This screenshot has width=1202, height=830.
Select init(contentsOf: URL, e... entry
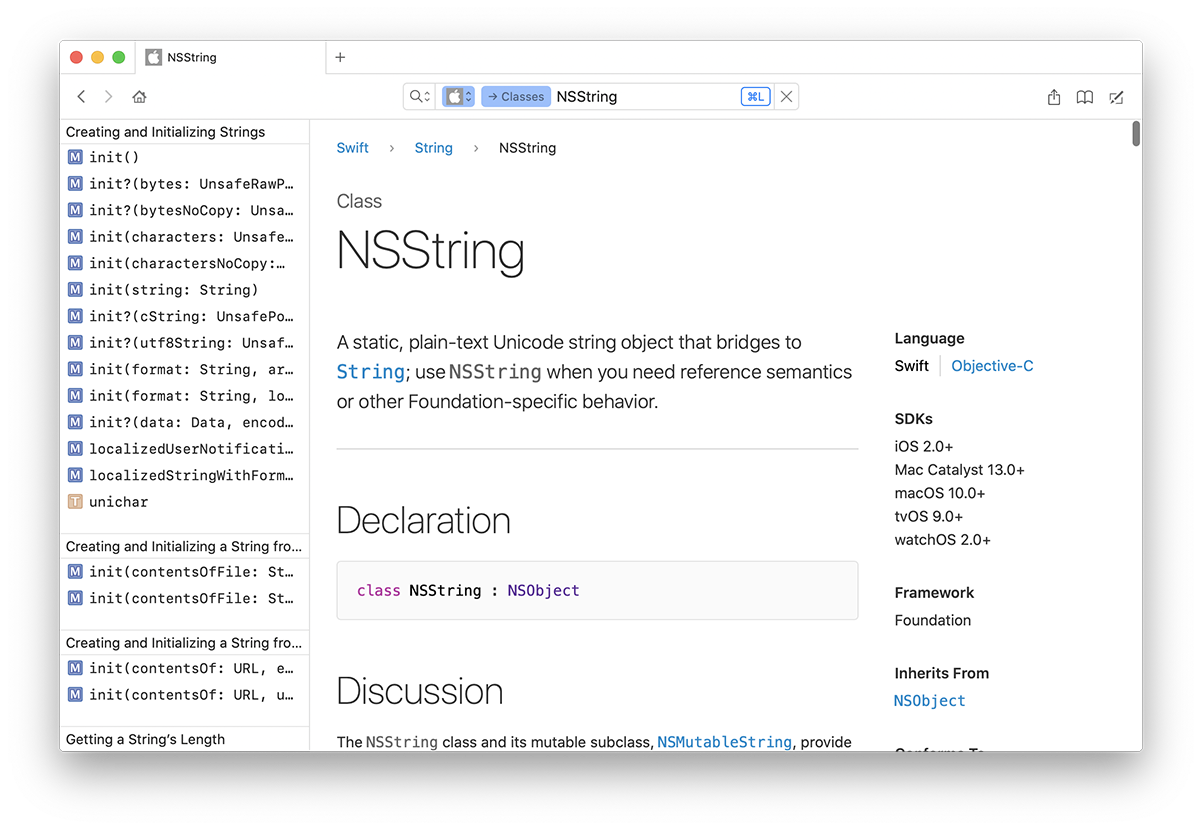click(x=185, y=668)
